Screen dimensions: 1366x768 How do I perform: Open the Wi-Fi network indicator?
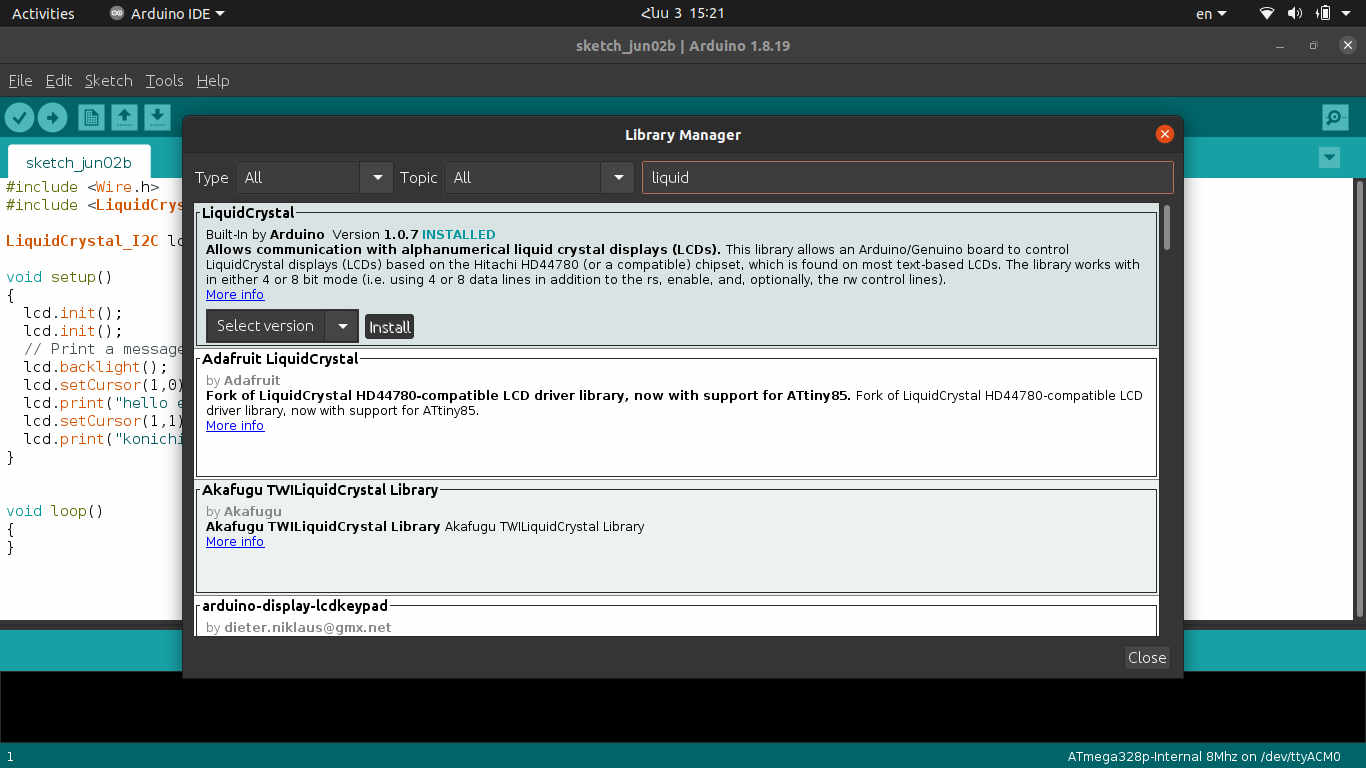(1267, 13)
